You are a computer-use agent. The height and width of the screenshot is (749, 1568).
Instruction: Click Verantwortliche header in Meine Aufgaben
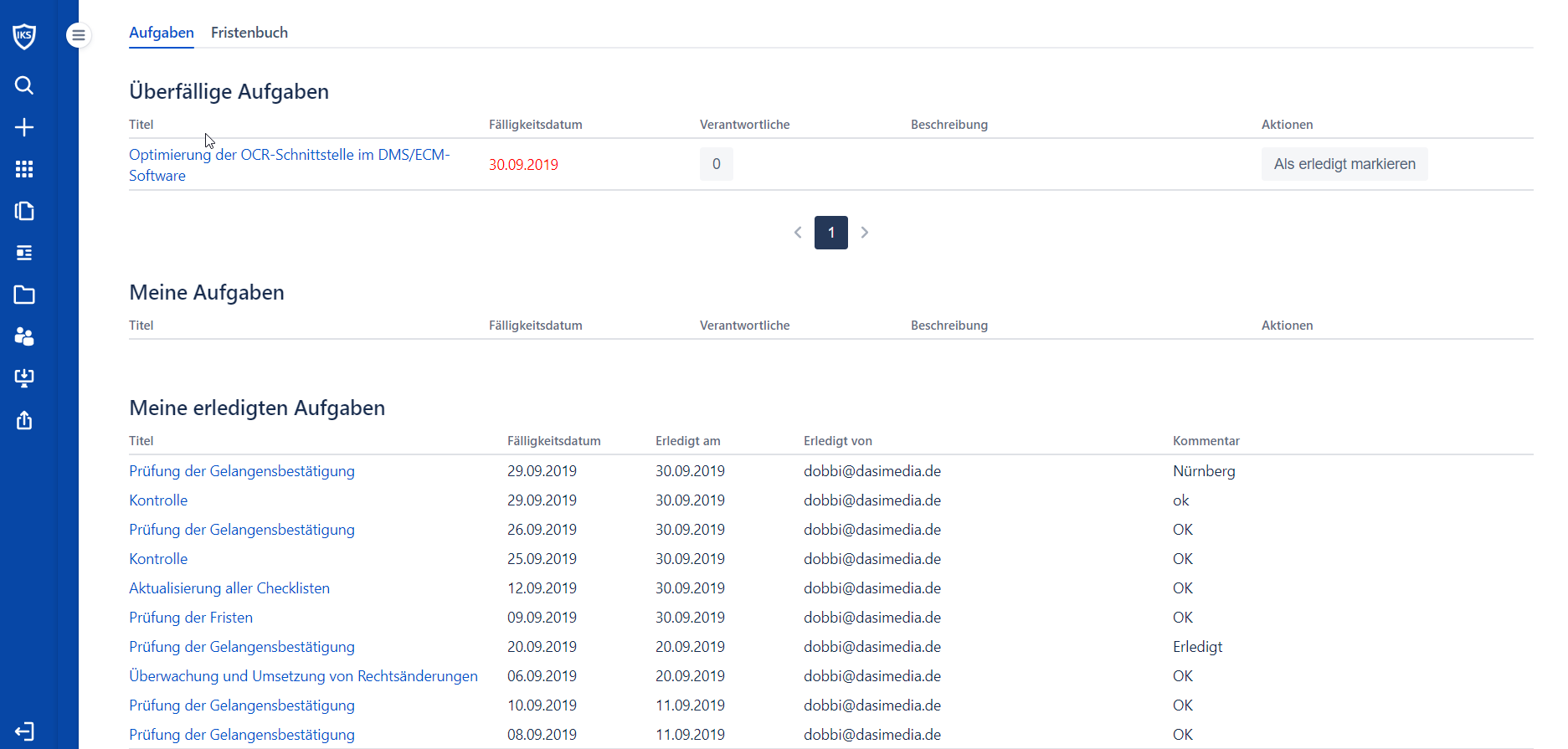(745, 326)
